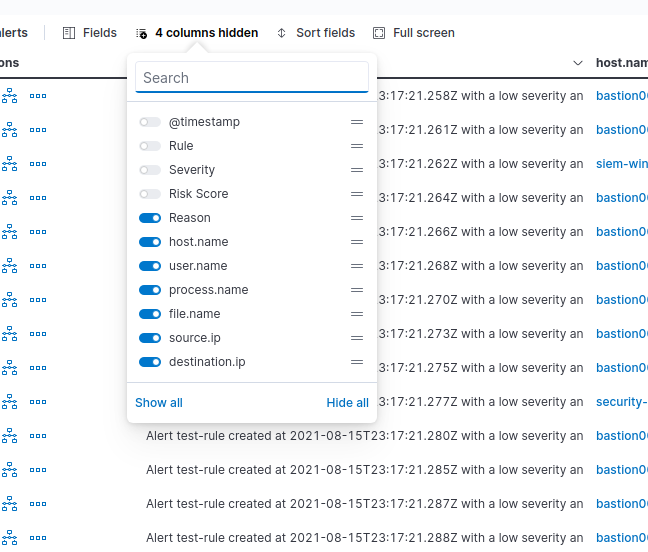Open the bastion host link in 21.280Z row
Viewport: 648px width, 552px height.
pyautogui.click(x=622, y=436)
